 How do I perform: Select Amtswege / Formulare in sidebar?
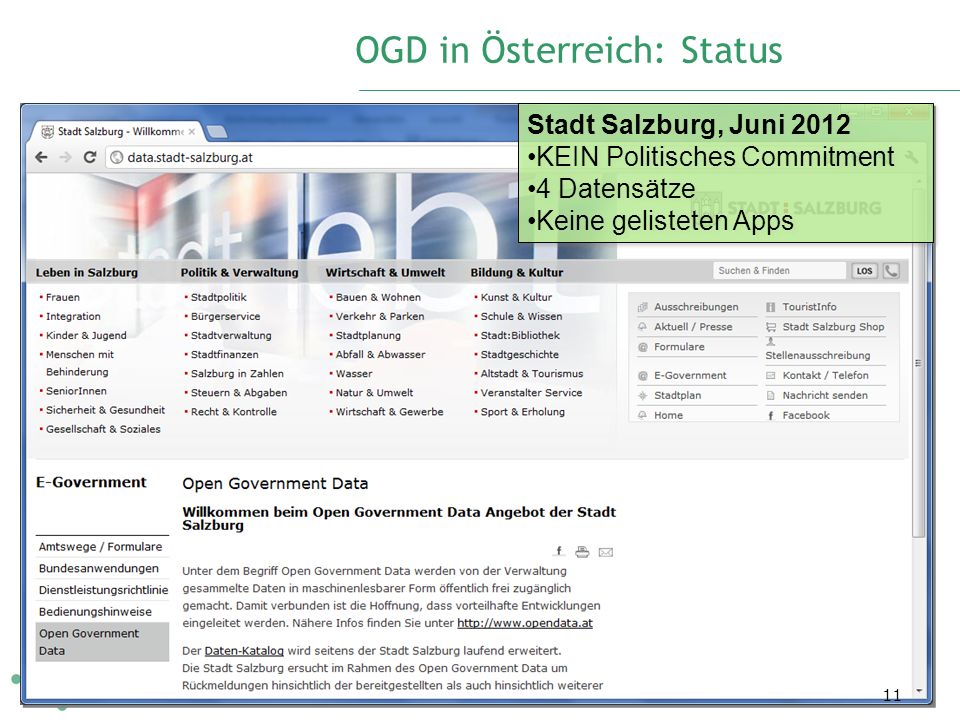coord(101,547)
